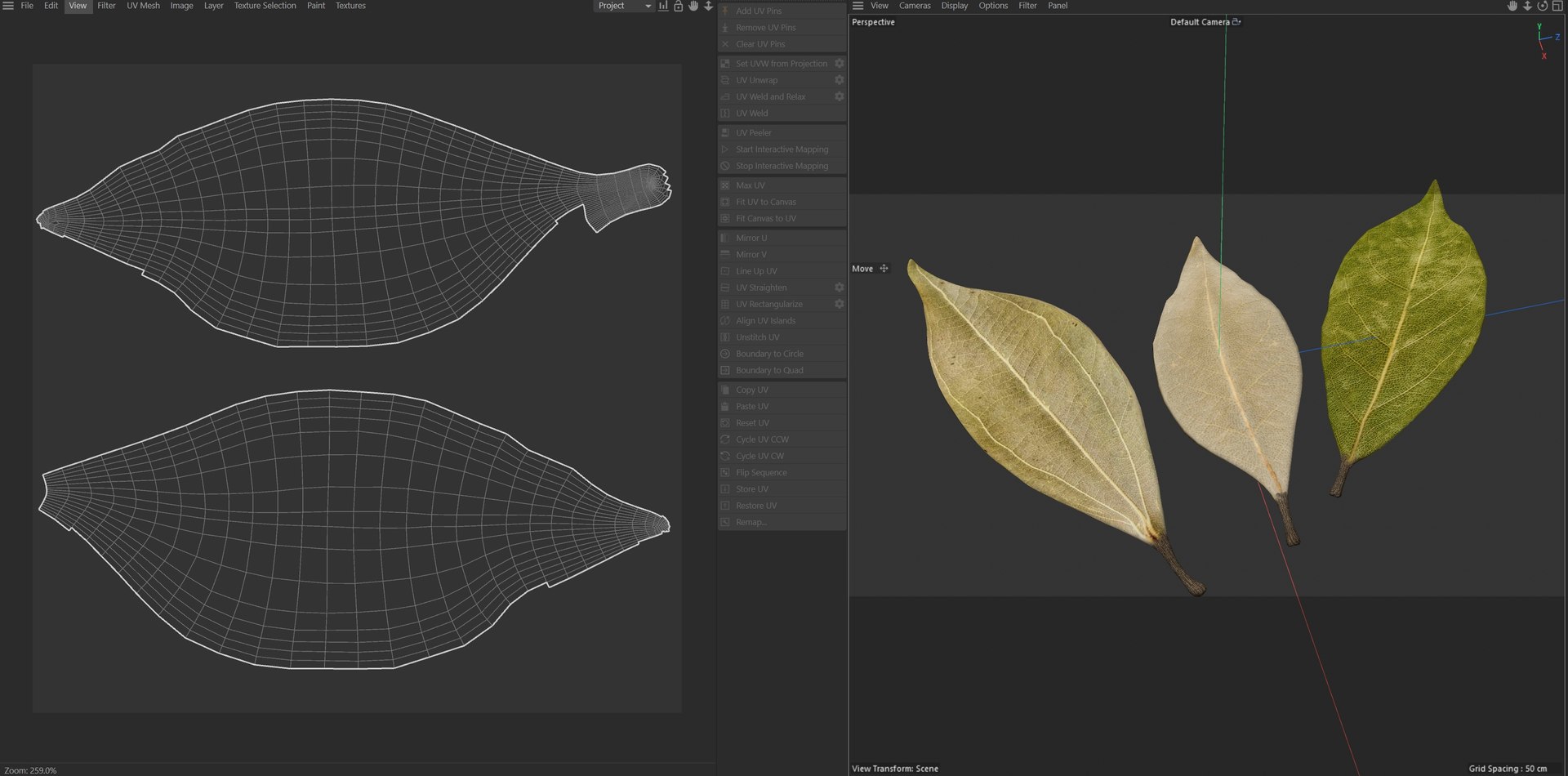Open the Display menu in viewport
The width and height of the screenshot is (1568, 776).
pyautogui.click(x=954, y=6)
